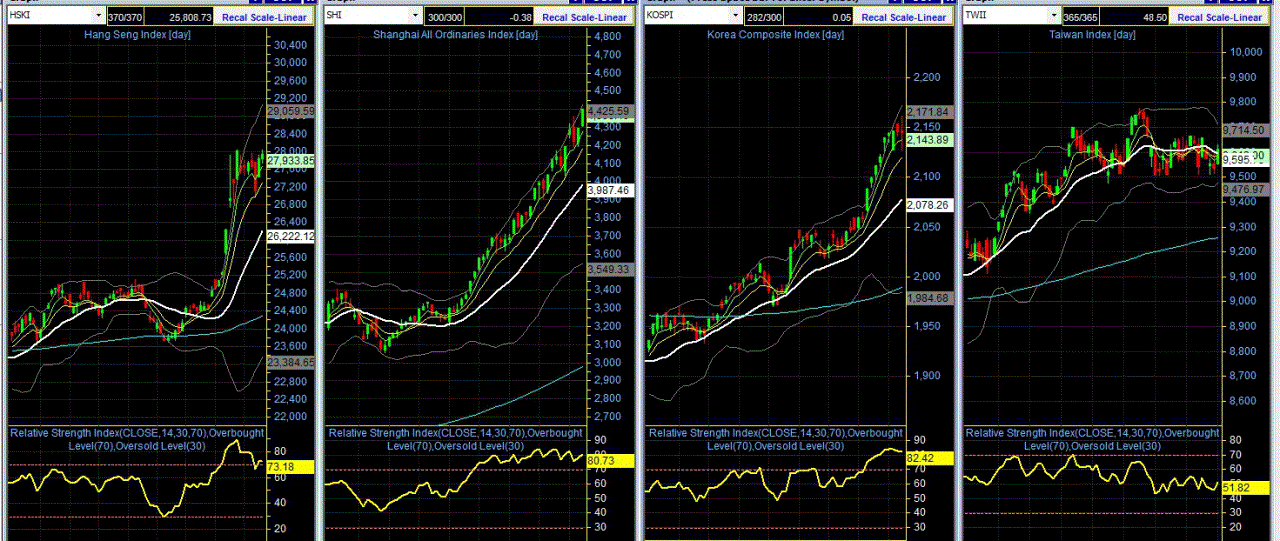Image resolution: width=1280 pixels, height=541 pixels.
Task: Click the Shanghai All Ordinaries Index [day] title
Action: click(456, 35)
